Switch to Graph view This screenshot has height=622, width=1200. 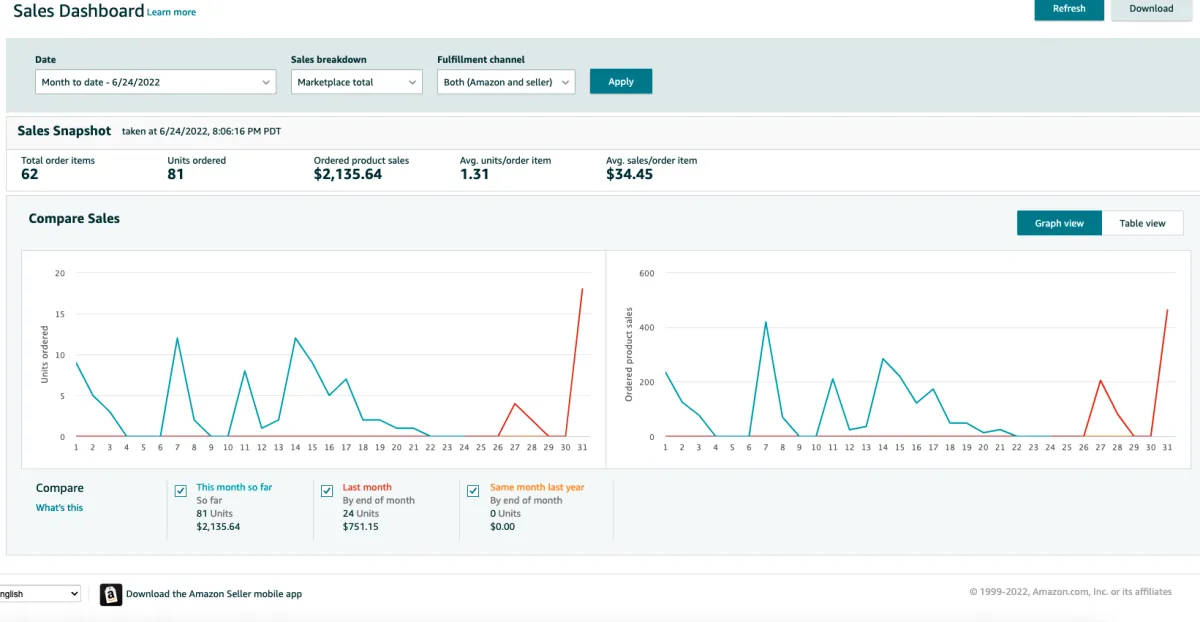tap(1060, 223)
